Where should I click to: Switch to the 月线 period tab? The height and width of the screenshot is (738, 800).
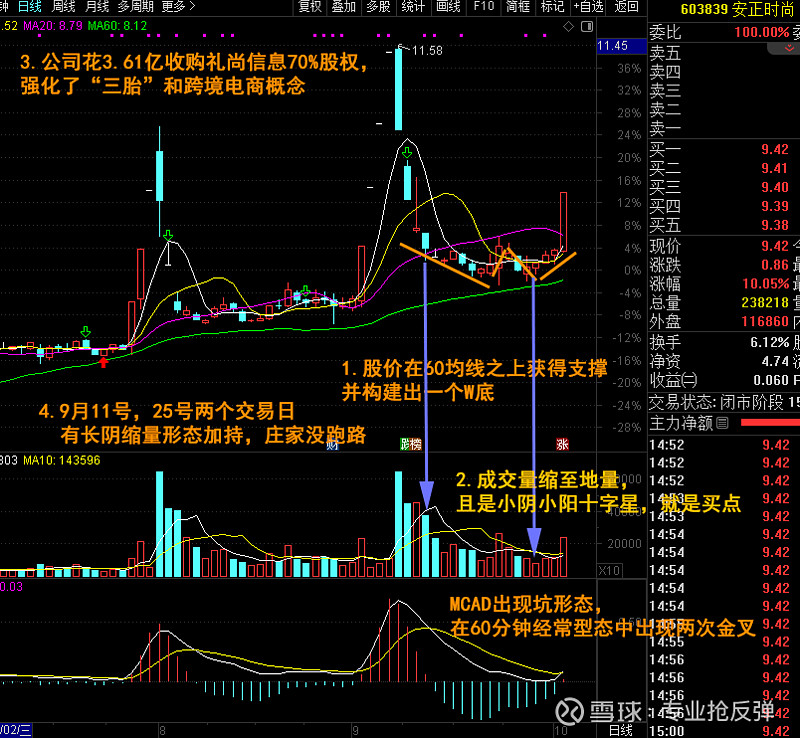[97, 7]
